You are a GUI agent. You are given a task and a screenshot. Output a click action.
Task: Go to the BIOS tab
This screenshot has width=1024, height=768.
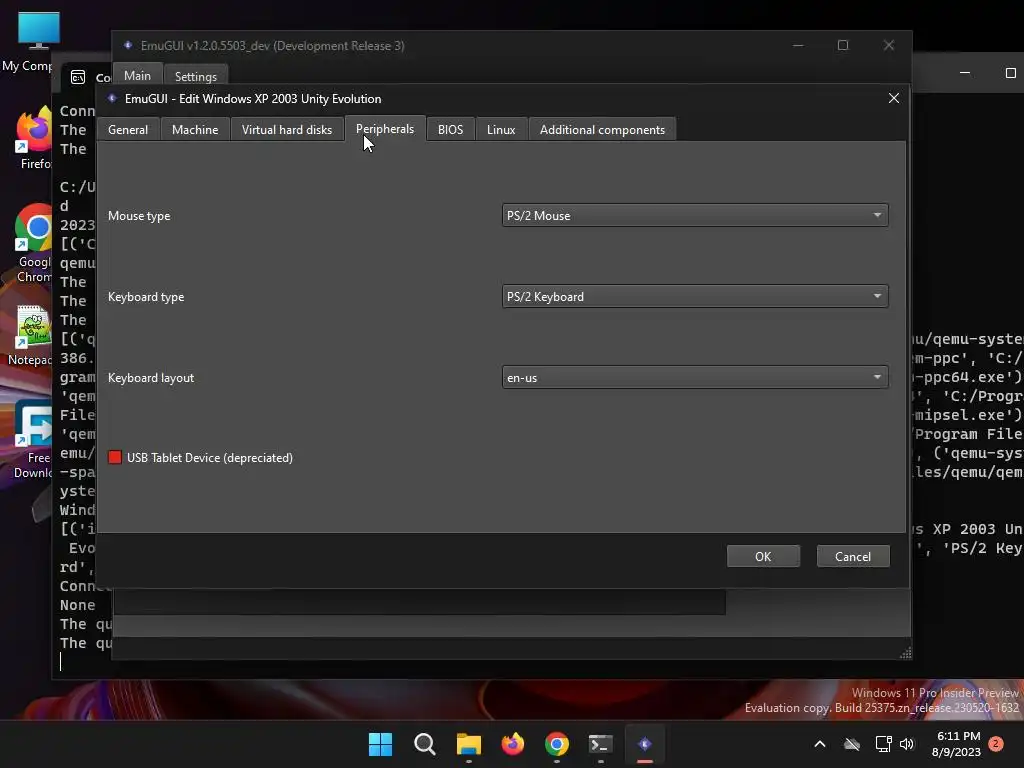pyautogui.click(x=450, y=129)
